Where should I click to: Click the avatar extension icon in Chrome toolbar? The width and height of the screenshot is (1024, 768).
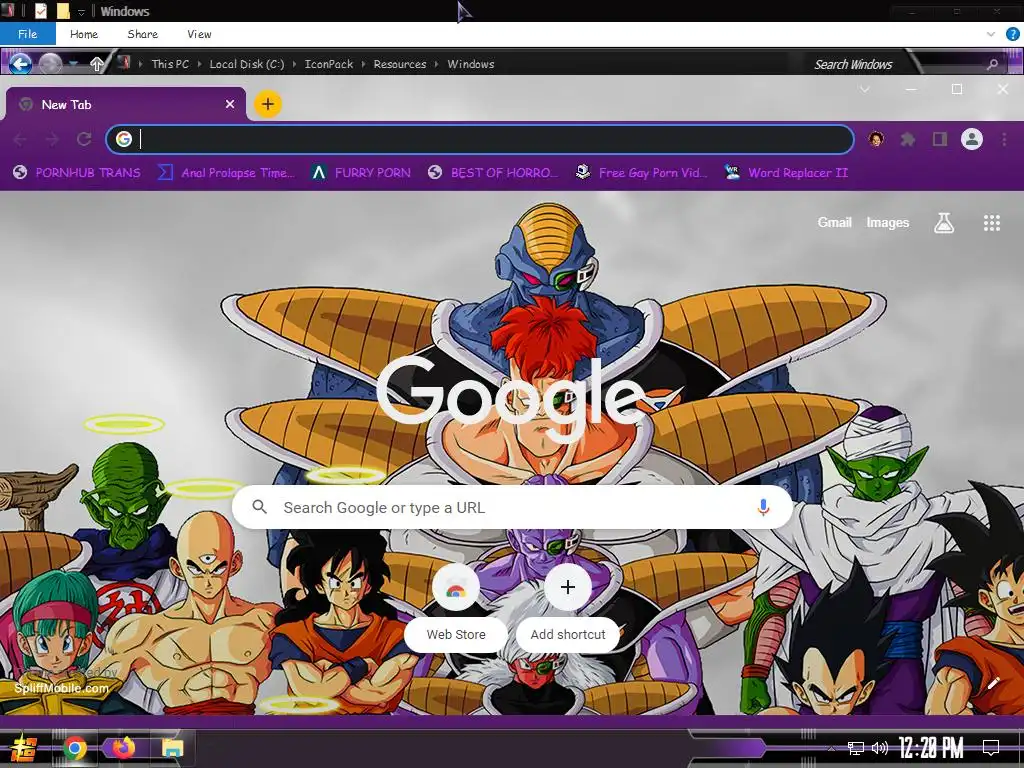point(876,139)
